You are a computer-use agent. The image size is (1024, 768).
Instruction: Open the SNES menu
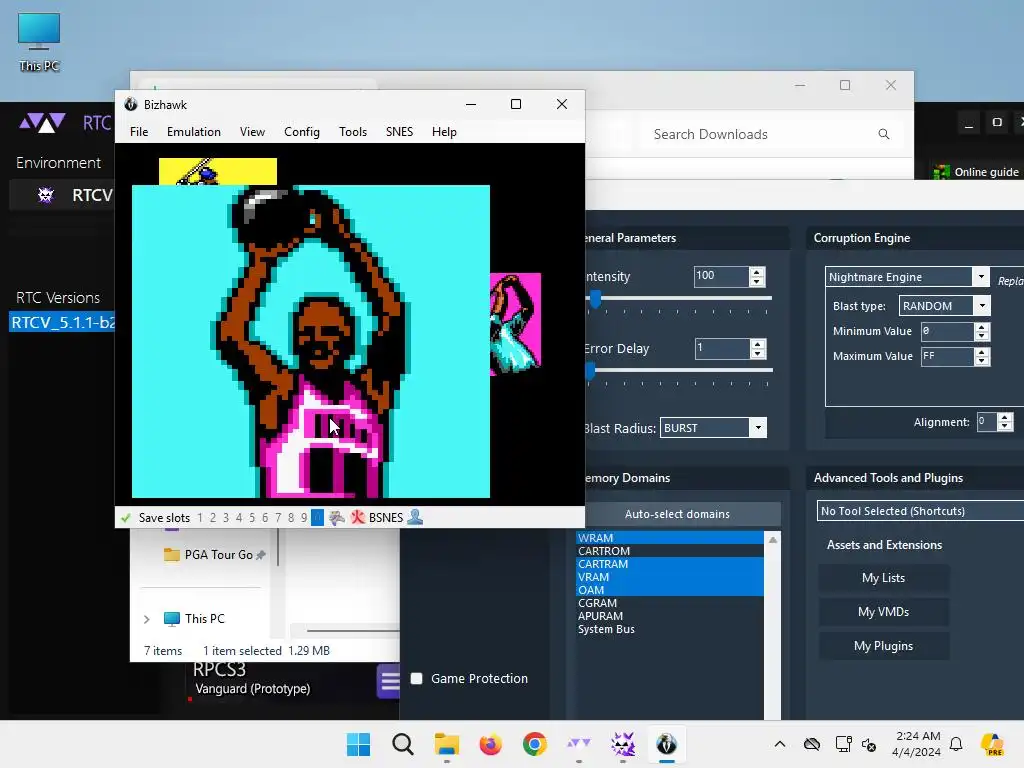coord(399,132)
